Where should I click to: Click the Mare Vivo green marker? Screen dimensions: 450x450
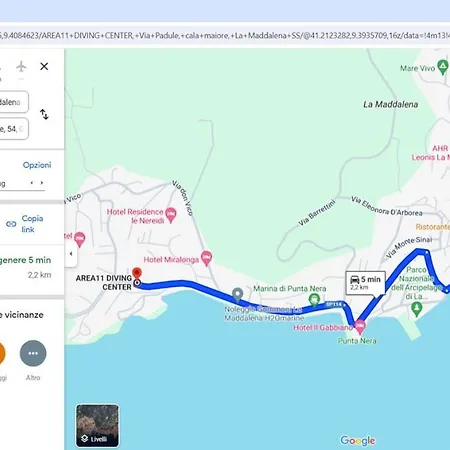[x=443, y=67]
